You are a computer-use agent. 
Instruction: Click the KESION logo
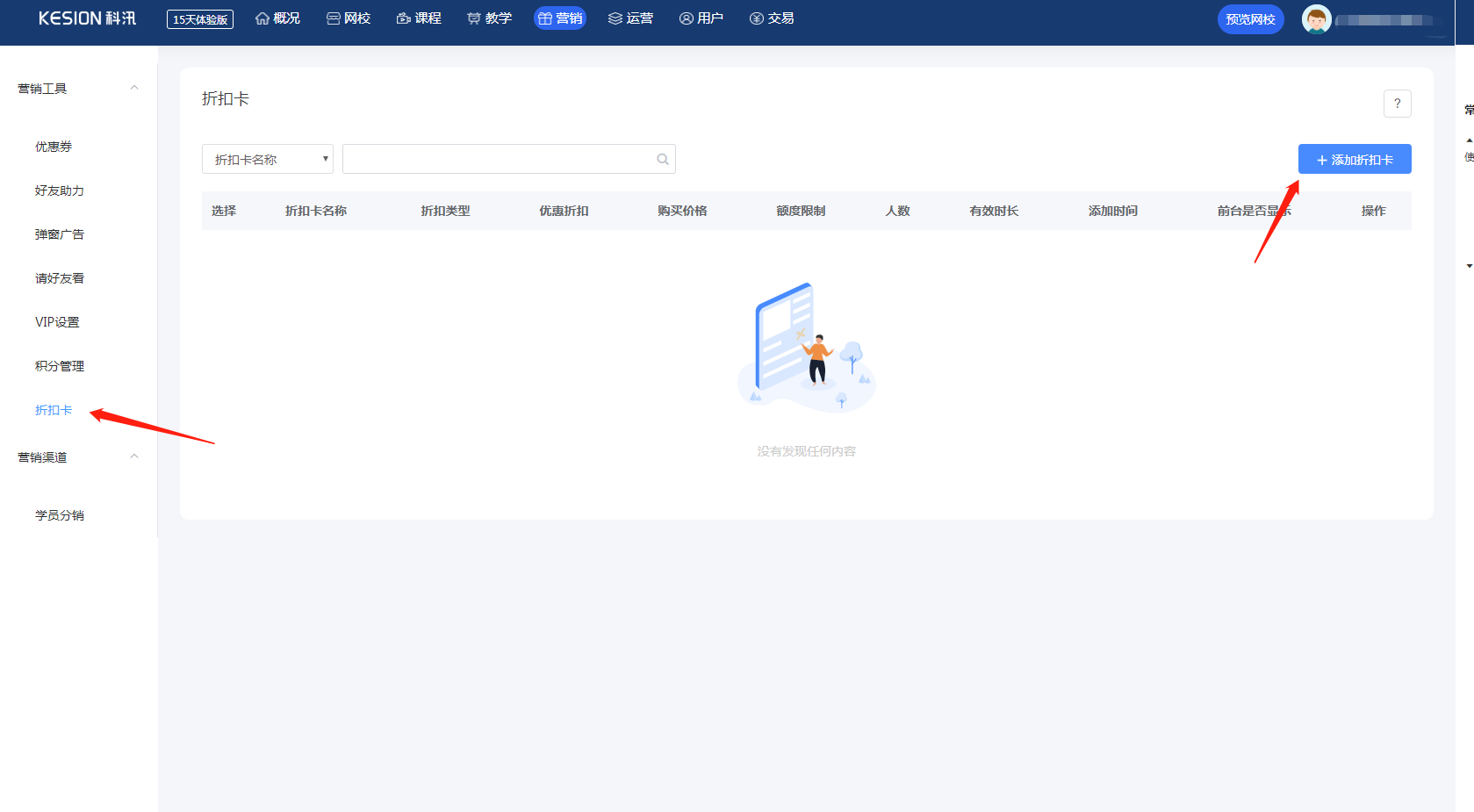(x=87, y=18)
